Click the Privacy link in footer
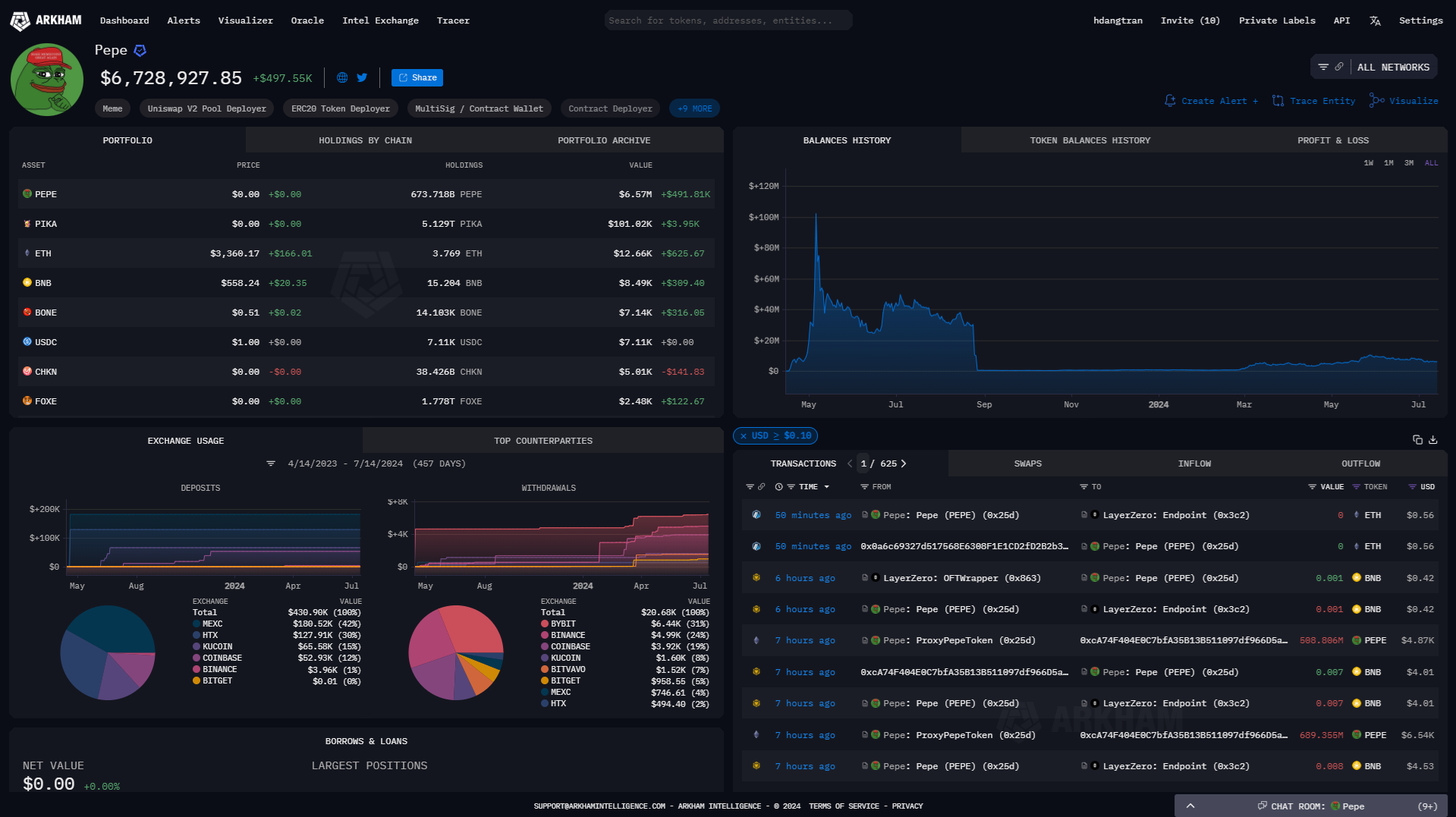Image resolution: width=1456 pixels, height=817 pixels. click(907, 806)
